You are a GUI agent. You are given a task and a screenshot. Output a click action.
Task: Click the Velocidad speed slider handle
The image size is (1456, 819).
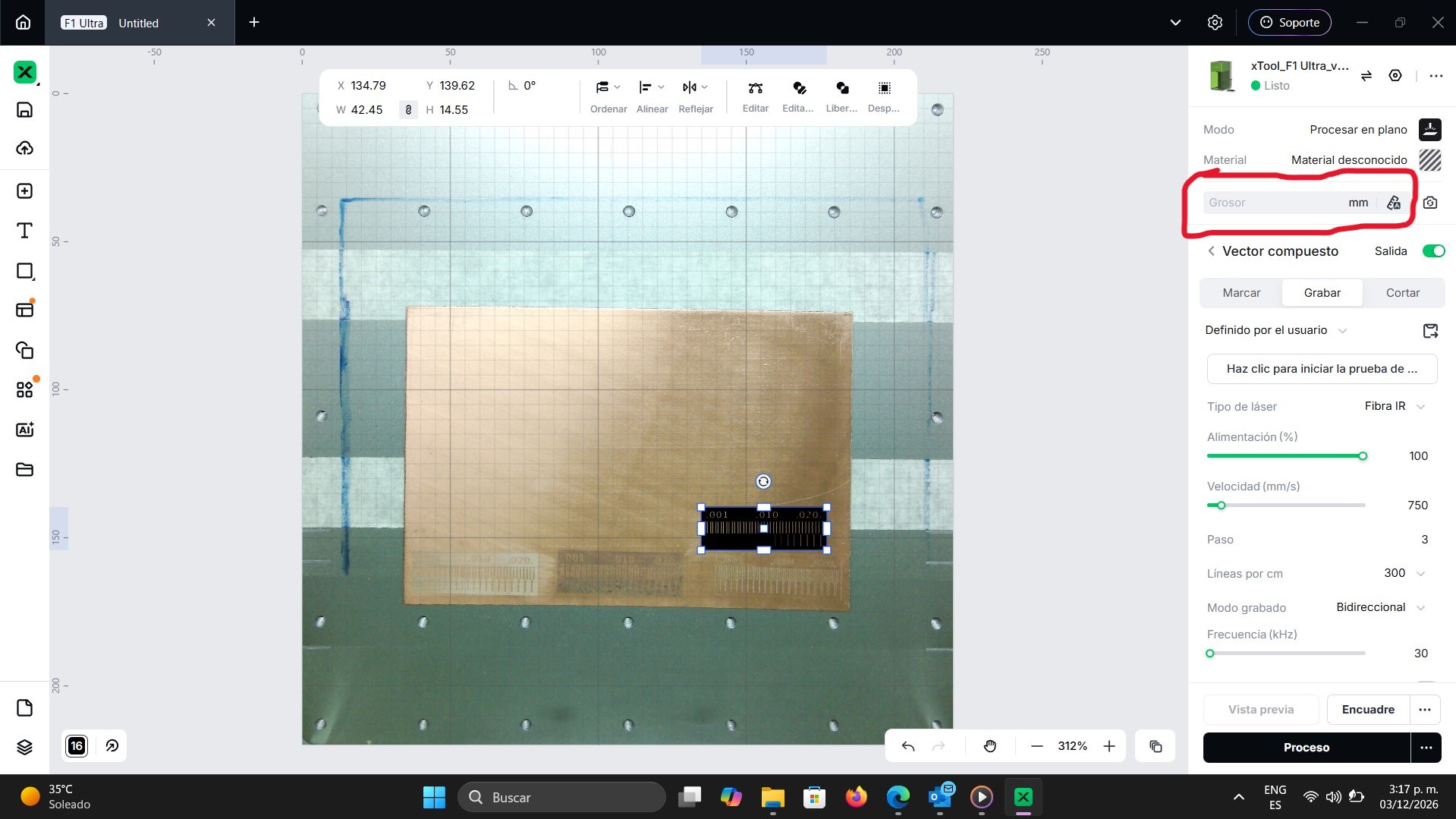pos(1221,506)
